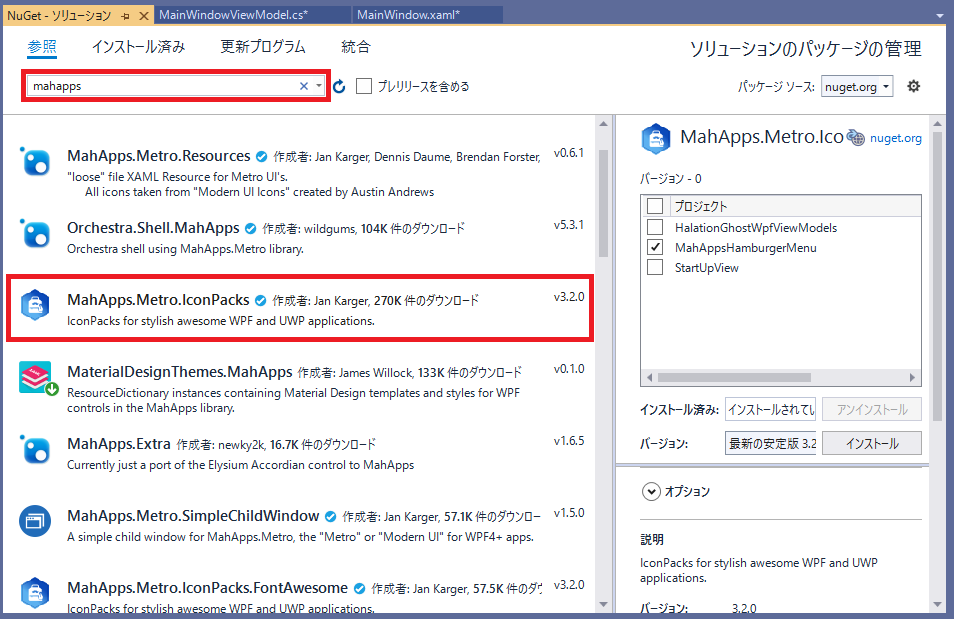Viewport: 954px width, 619px height.
Task: Click the インストール済み status field
Action: 772,410
